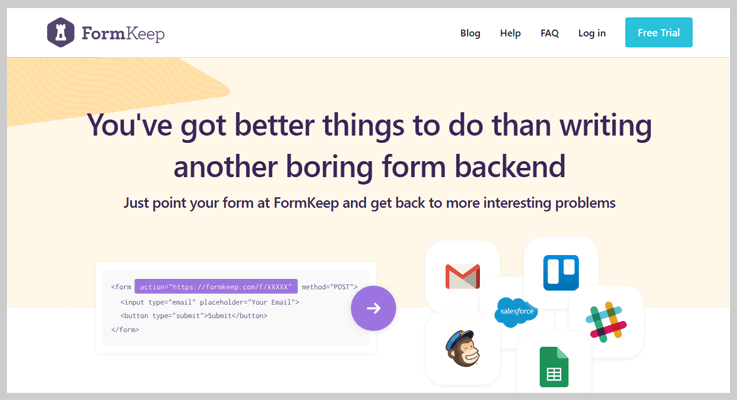Click the Google Sheets icon
The image size is (737, 400).
click(x=554, y=367)
